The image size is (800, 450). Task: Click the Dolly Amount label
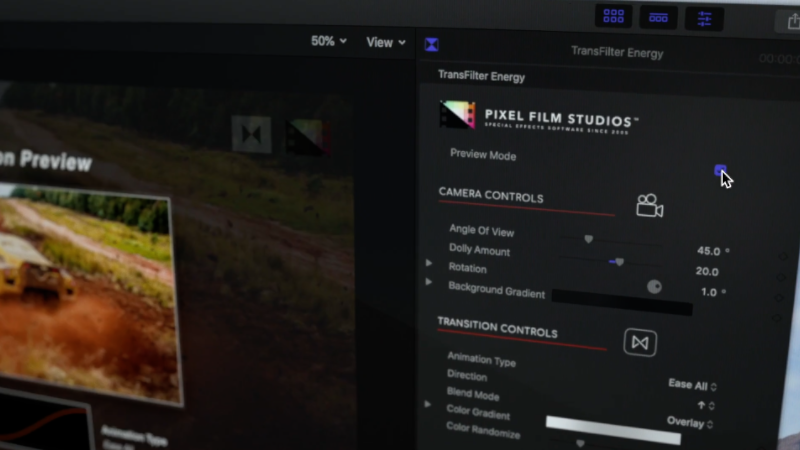[x=479, y=249]
